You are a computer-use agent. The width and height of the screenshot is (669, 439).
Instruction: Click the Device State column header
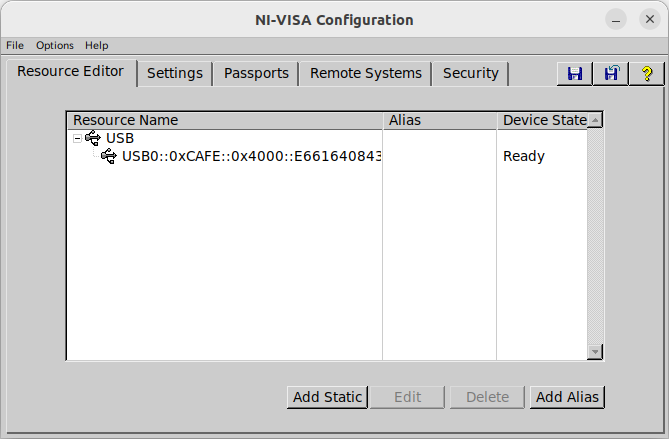pos(542,120)
